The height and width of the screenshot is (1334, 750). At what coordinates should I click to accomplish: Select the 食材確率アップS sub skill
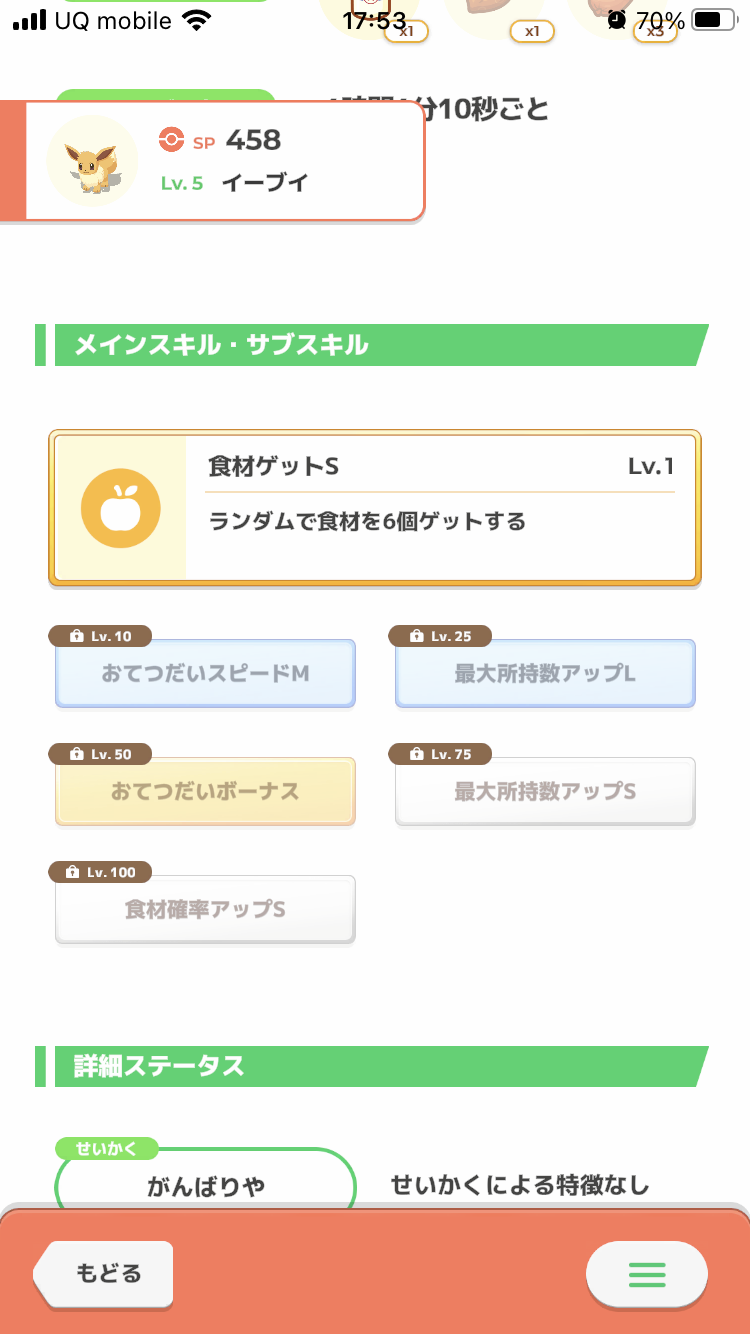[205, 910]
